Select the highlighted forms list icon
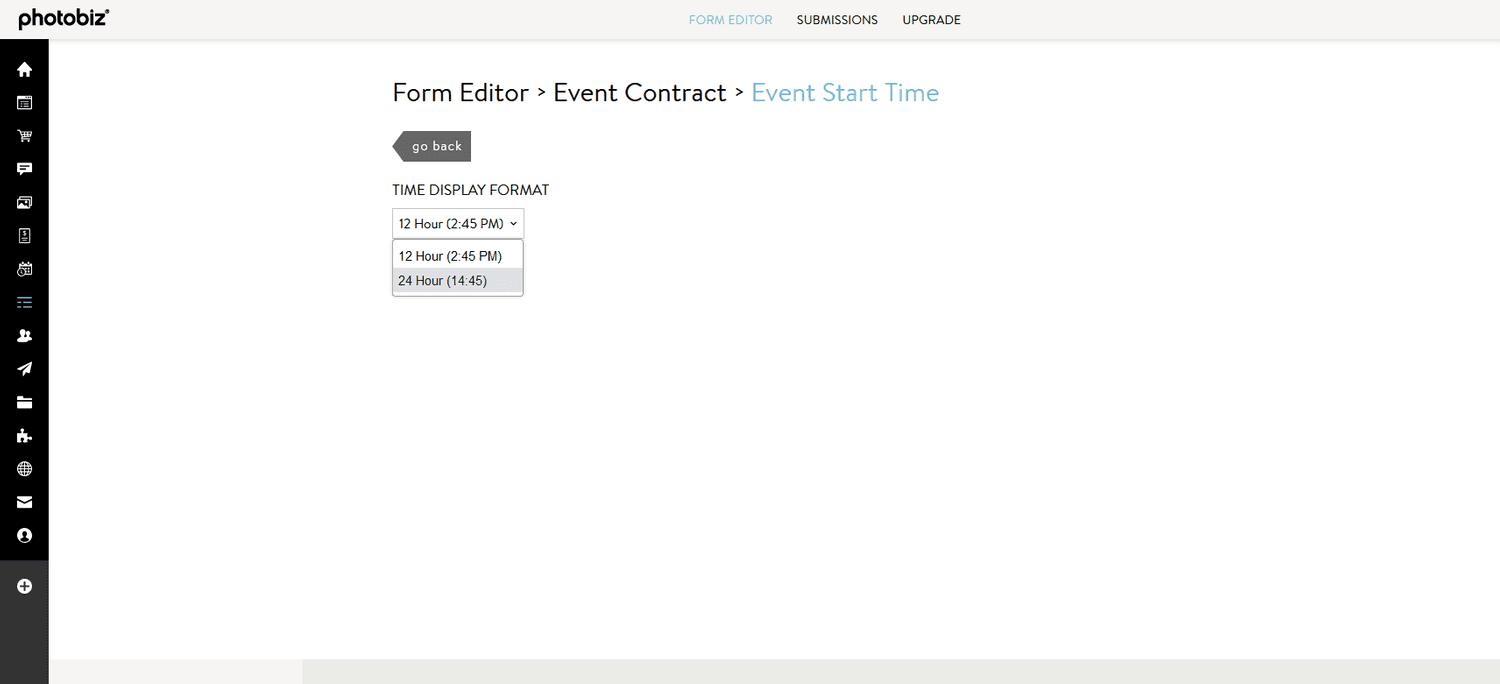This screenshot has height=684, width=1500. [24, 302]
